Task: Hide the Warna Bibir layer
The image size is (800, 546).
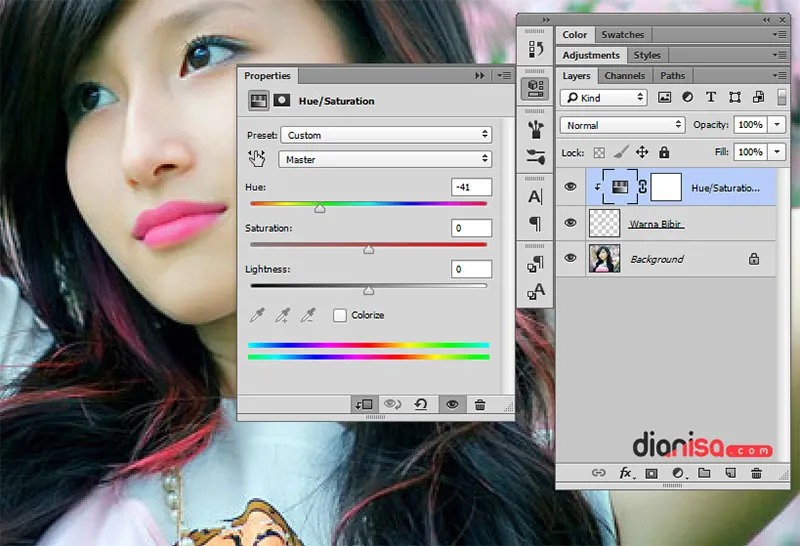Action: click(570, 222)
